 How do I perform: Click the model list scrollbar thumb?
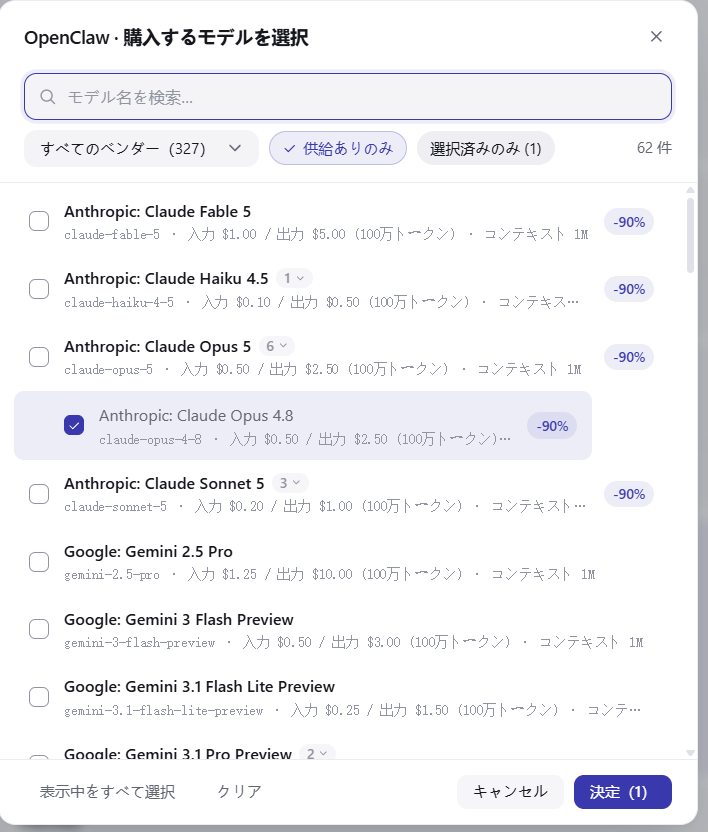point(690,235)
